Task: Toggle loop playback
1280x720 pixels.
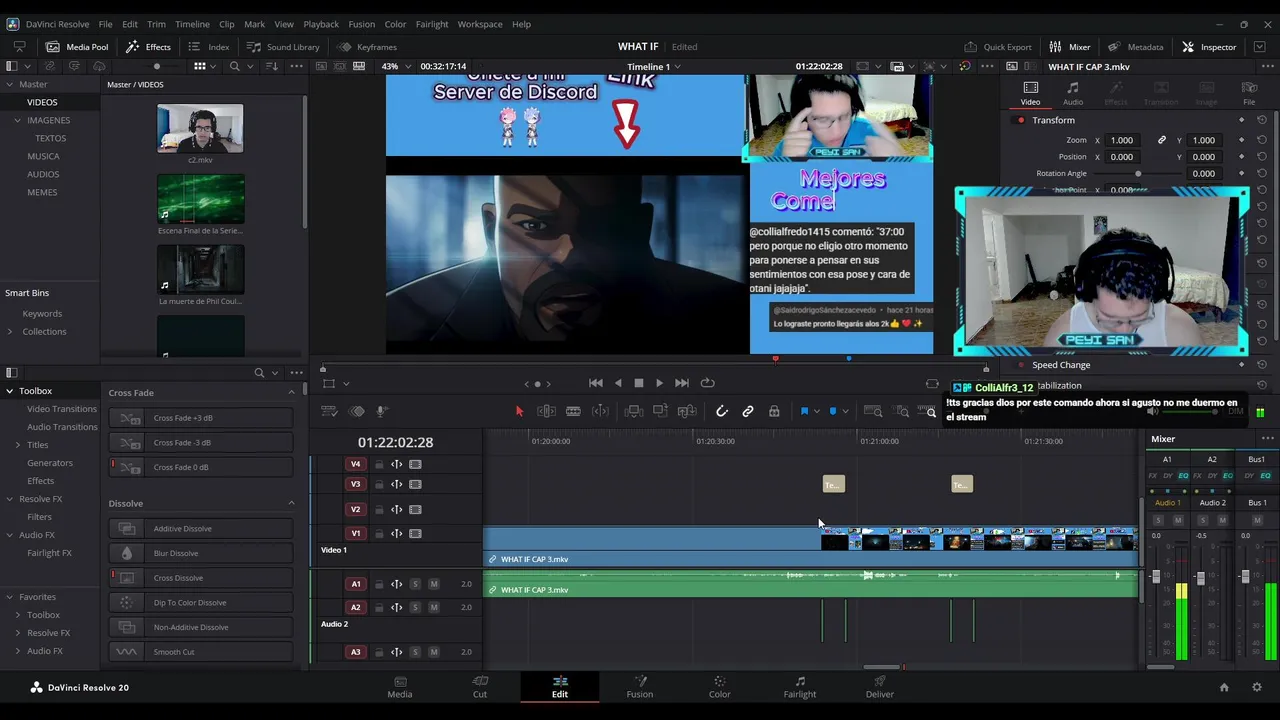Action: pos(708,383)
